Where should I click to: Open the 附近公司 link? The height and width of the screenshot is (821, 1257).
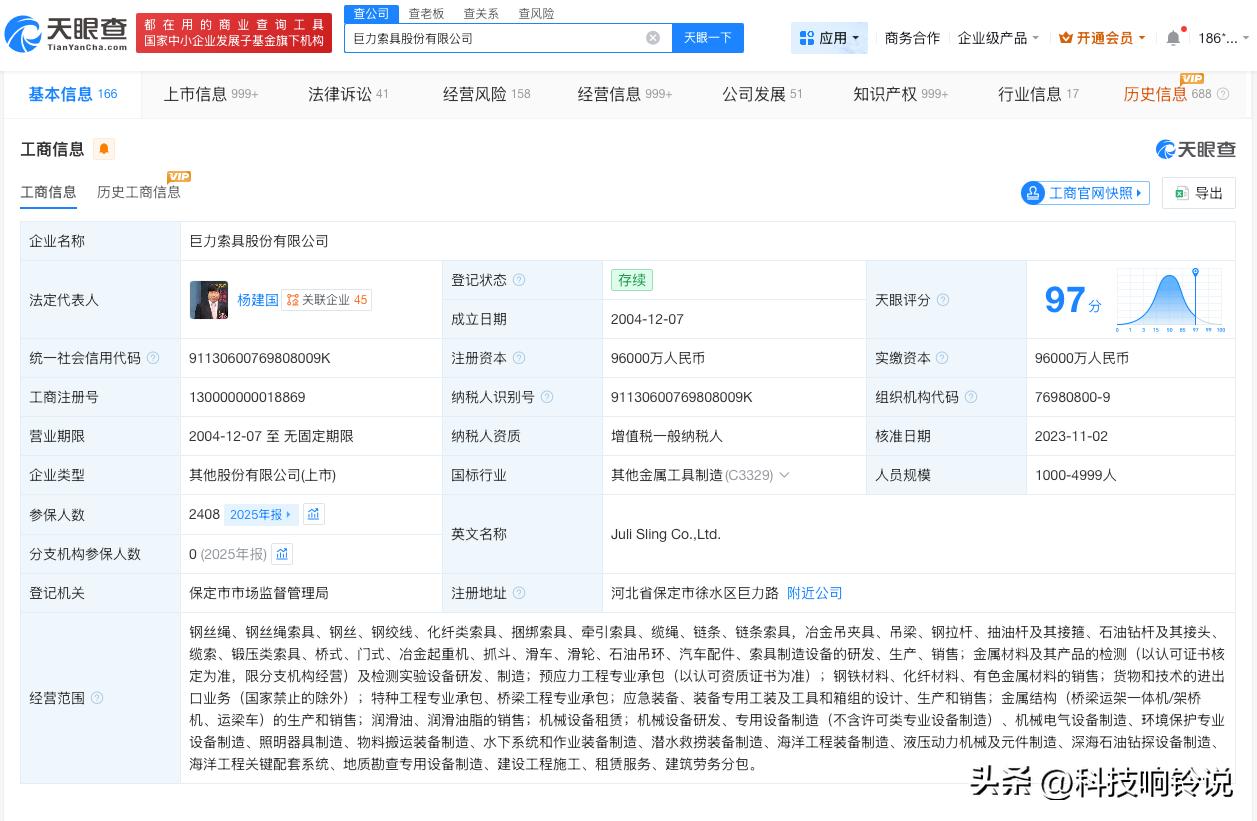[x=815, y=593]
